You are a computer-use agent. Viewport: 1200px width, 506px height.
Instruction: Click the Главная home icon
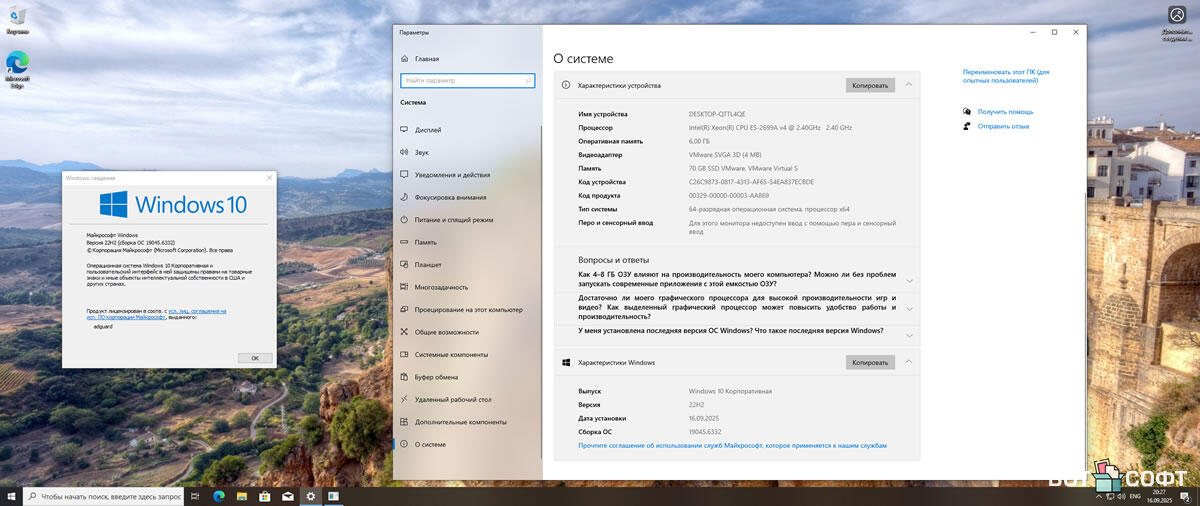pyautogui.click(x=404, y=59)
